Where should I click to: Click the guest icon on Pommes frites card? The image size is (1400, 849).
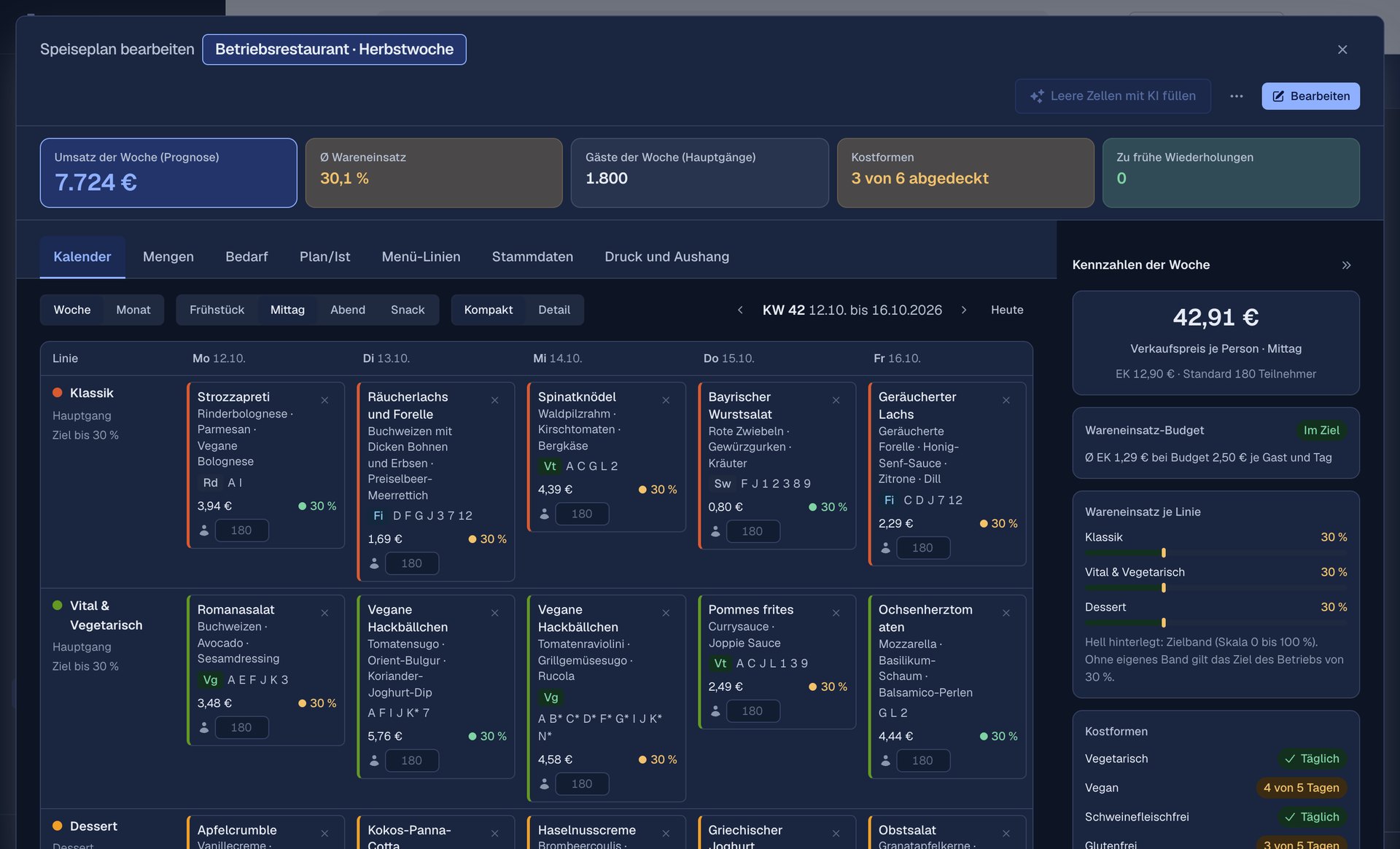[715, 711]
